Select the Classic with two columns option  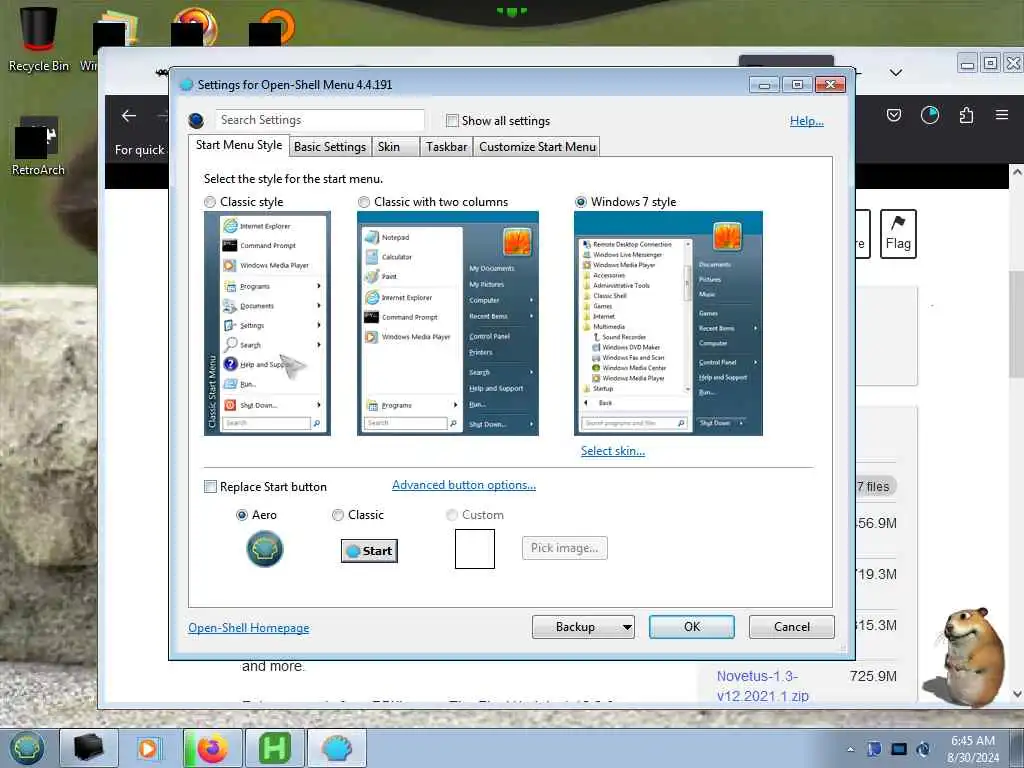click(364, 202)
